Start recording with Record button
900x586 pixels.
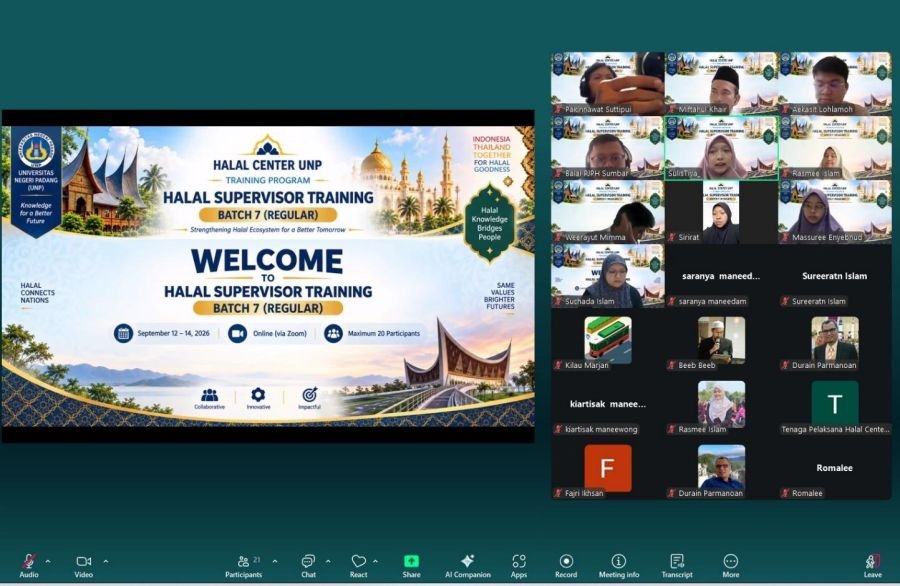click(x=566, y=565)
